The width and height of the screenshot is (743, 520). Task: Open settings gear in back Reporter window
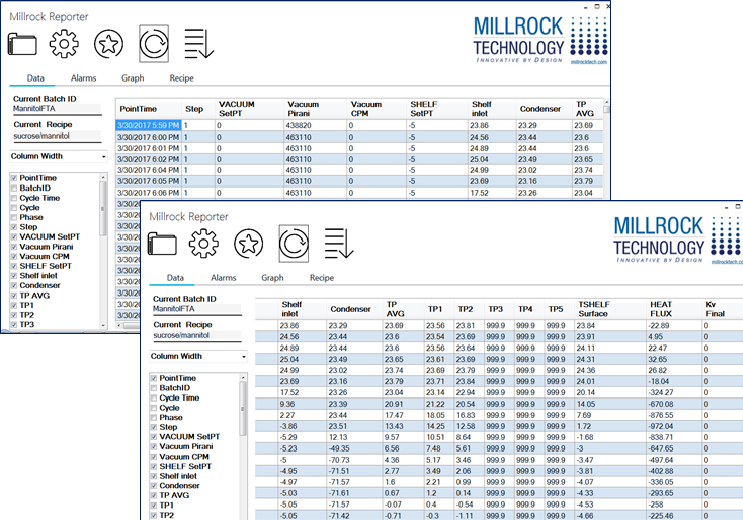pyautogui.click(x=64, y=44)
